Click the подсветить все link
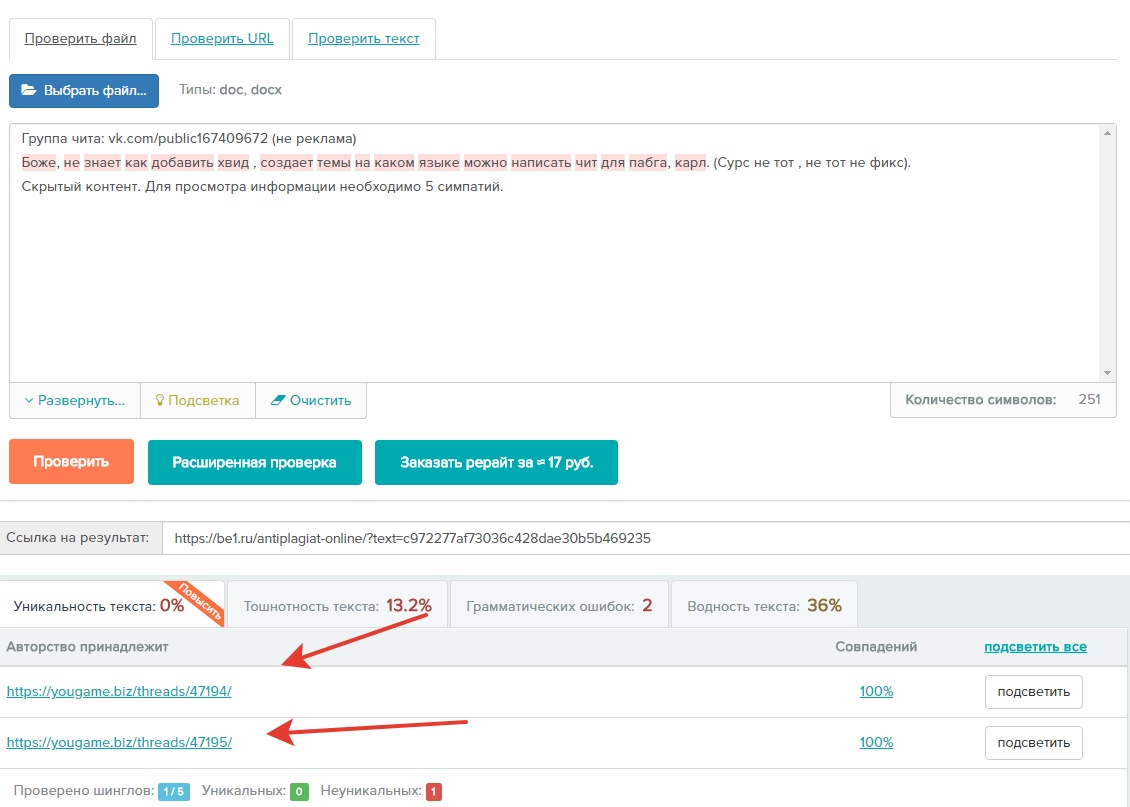Image resolution: width=1130 pixels, height=807 pixels. coord(1035,647)
